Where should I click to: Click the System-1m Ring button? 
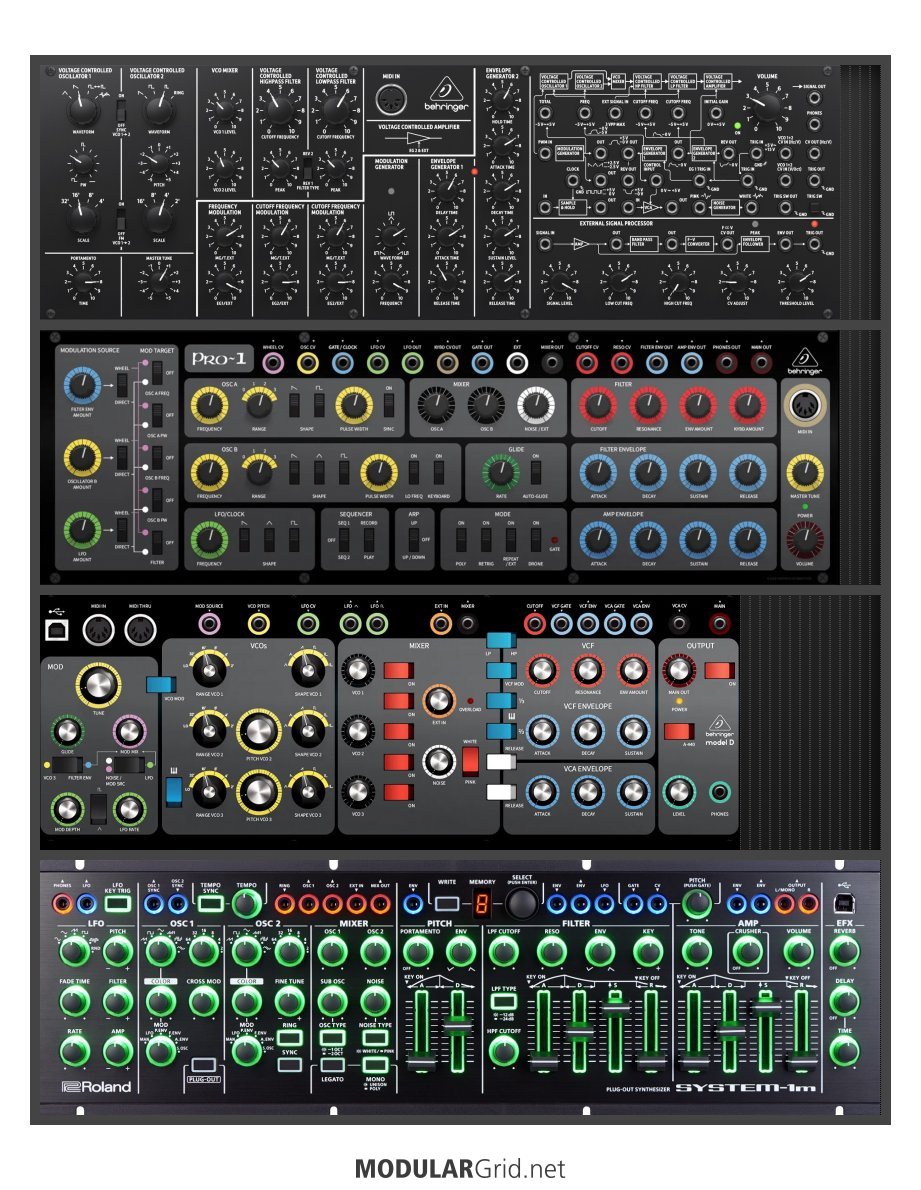coord(289,1037)
